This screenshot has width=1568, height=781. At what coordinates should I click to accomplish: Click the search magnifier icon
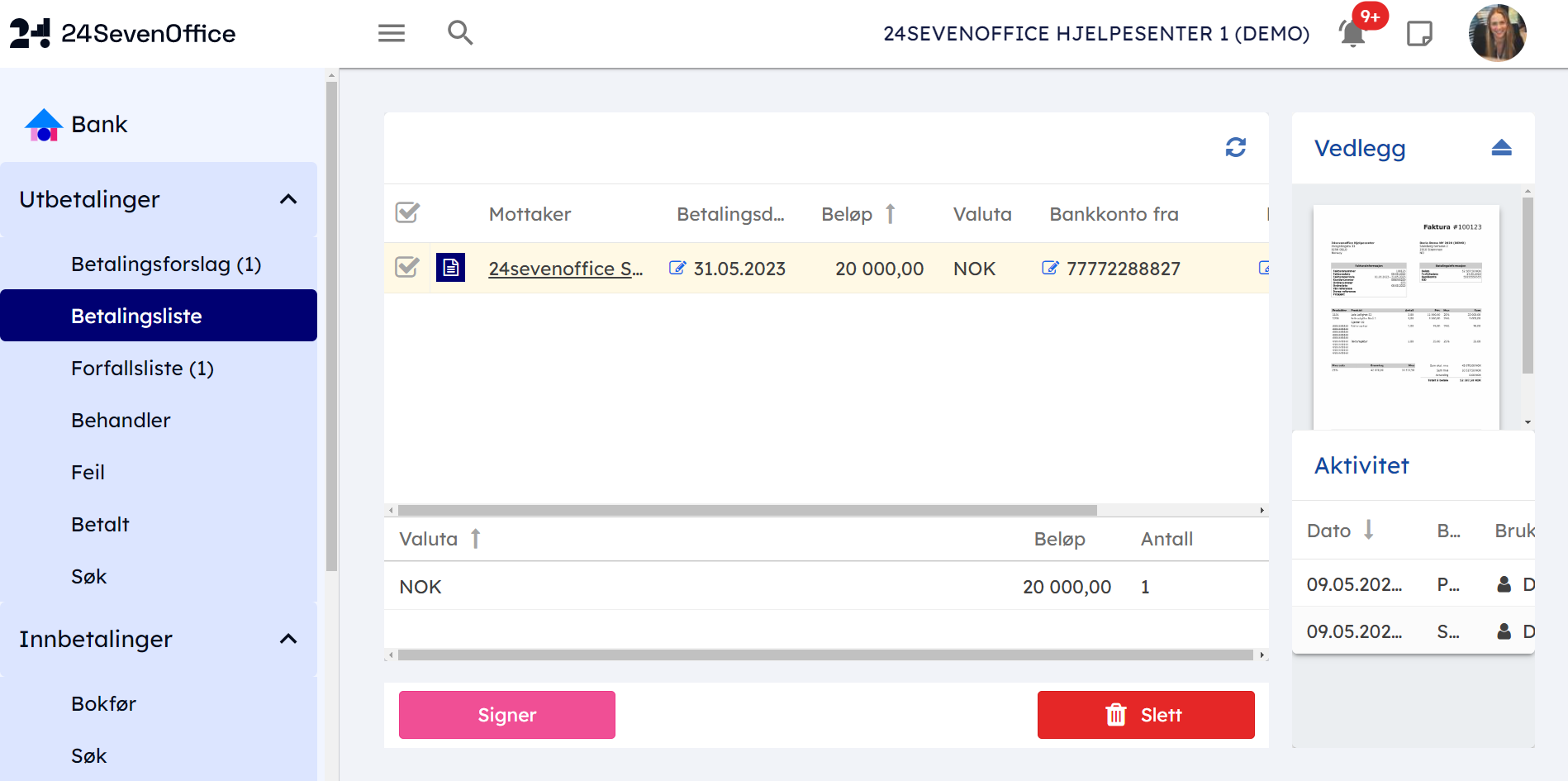pos(460,33)
